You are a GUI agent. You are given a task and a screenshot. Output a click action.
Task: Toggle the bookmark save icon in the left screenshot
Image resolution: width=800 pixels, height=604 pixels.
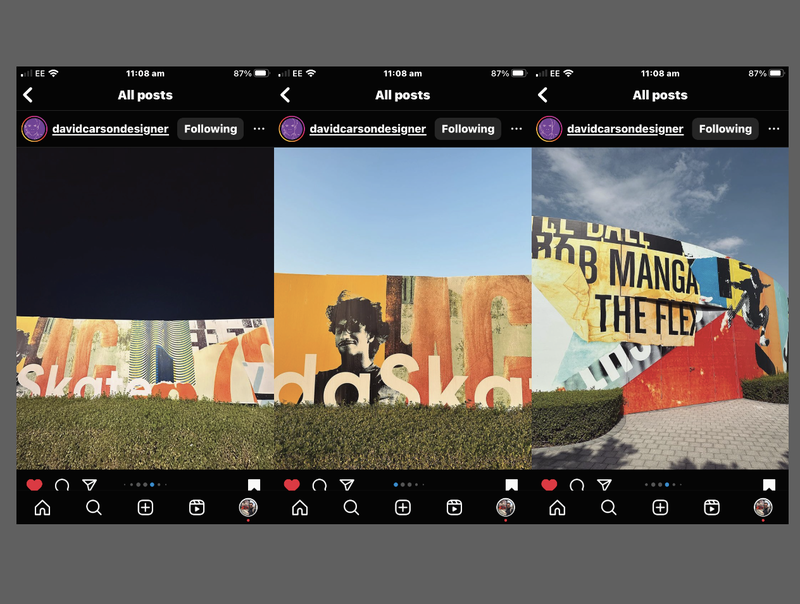click(x=254, y=485)
